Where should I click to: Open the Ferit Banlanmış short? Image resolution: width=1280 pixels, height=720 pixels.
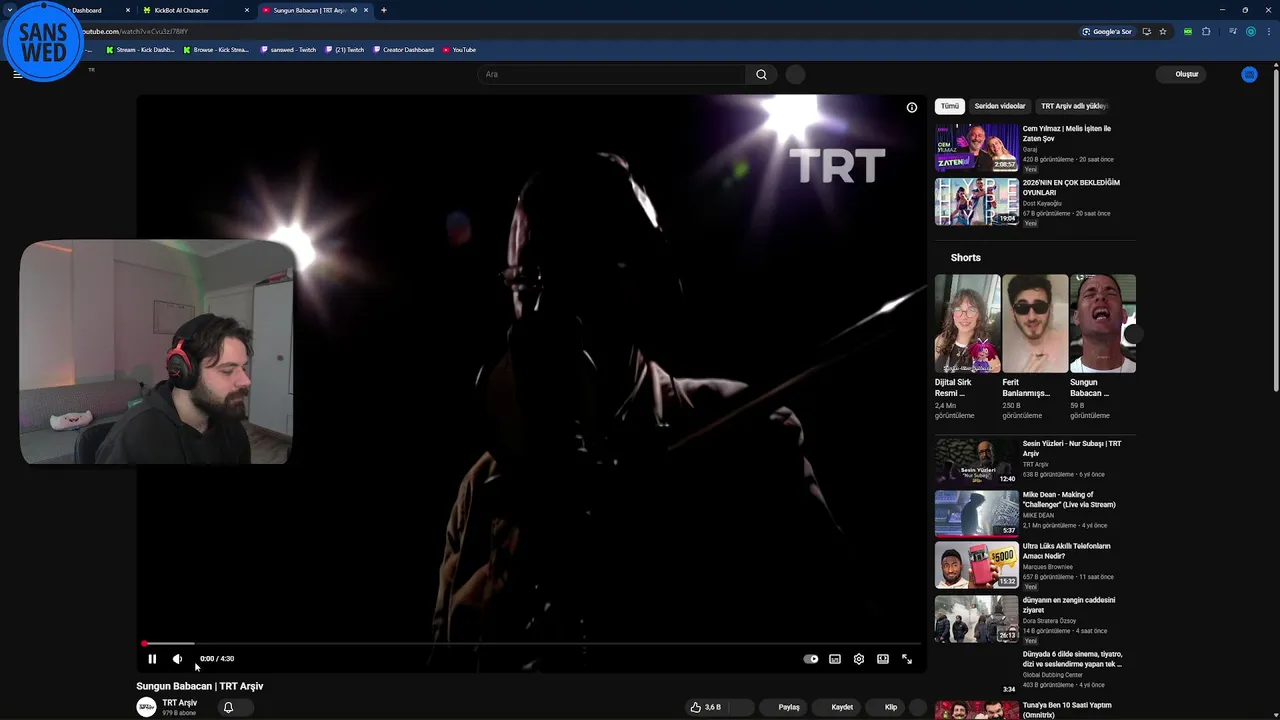pos(1035,323)
